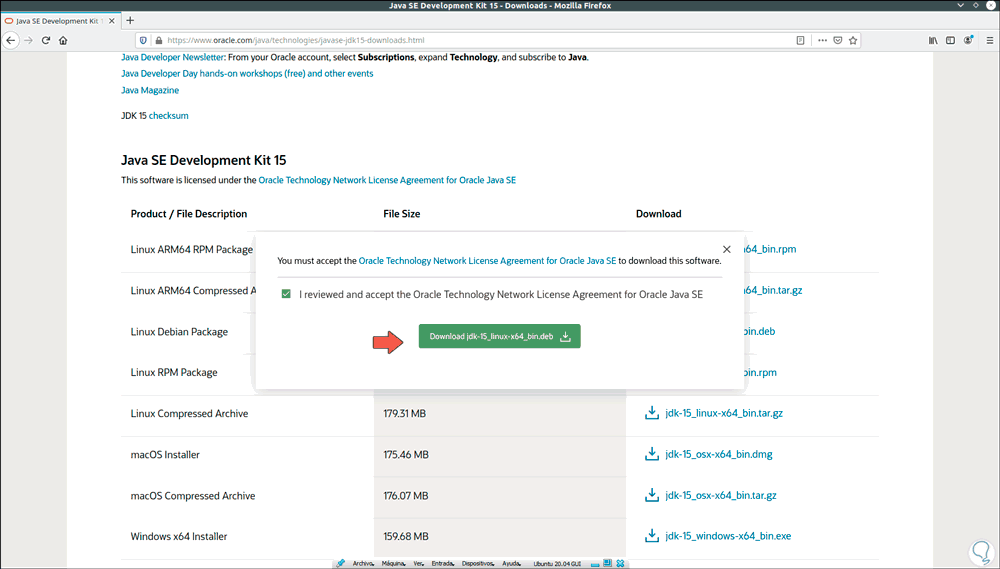Open the JDK 15 checksum link
Image resolution: width=1000 pixels, height=569 pixels.
coord(168,116)
